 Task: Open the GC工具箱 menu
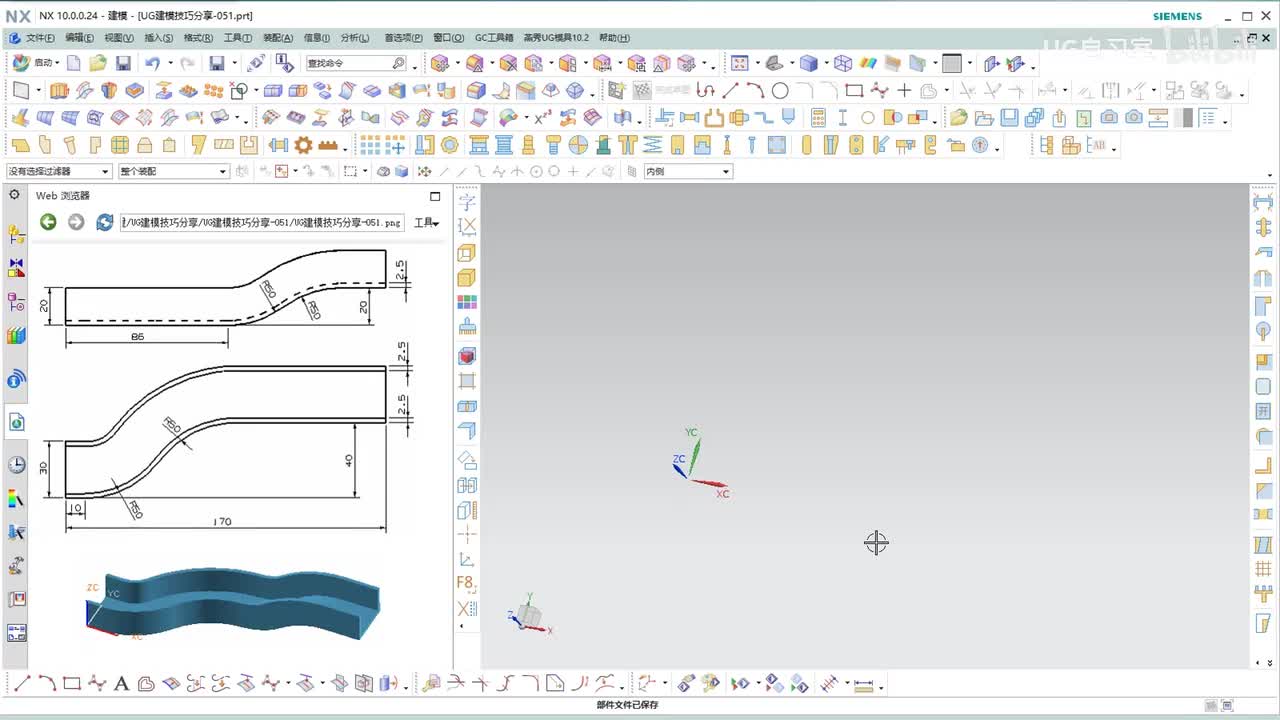(493, 38)
